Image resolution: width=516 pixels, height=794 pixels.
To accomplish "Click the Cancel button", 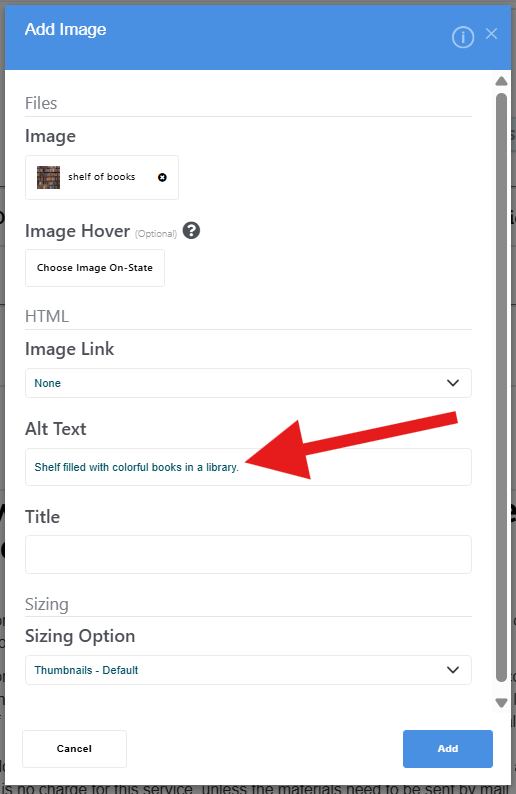I will point(74,748).
